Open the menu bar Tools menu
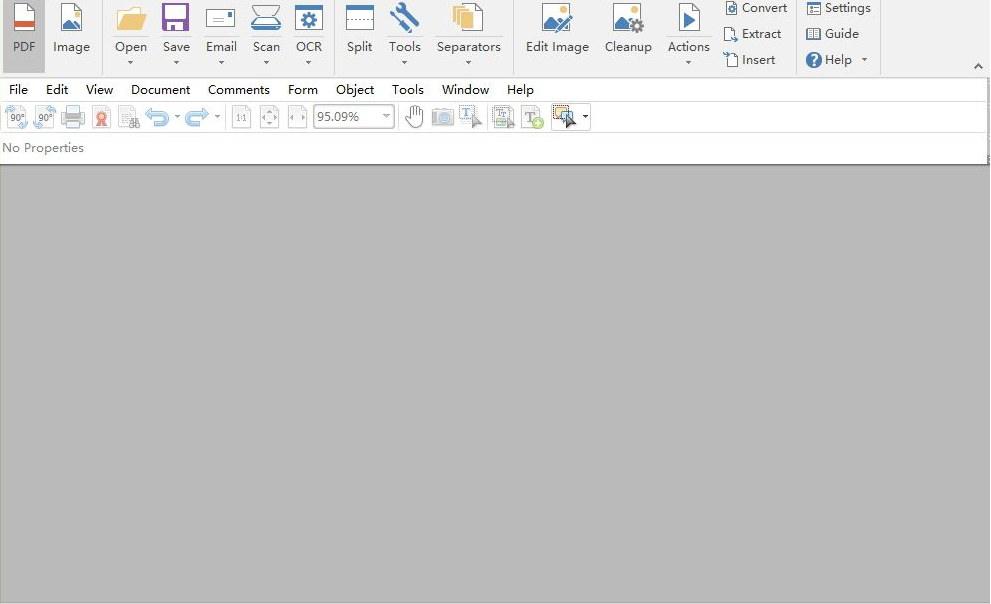 click(408, 90)
